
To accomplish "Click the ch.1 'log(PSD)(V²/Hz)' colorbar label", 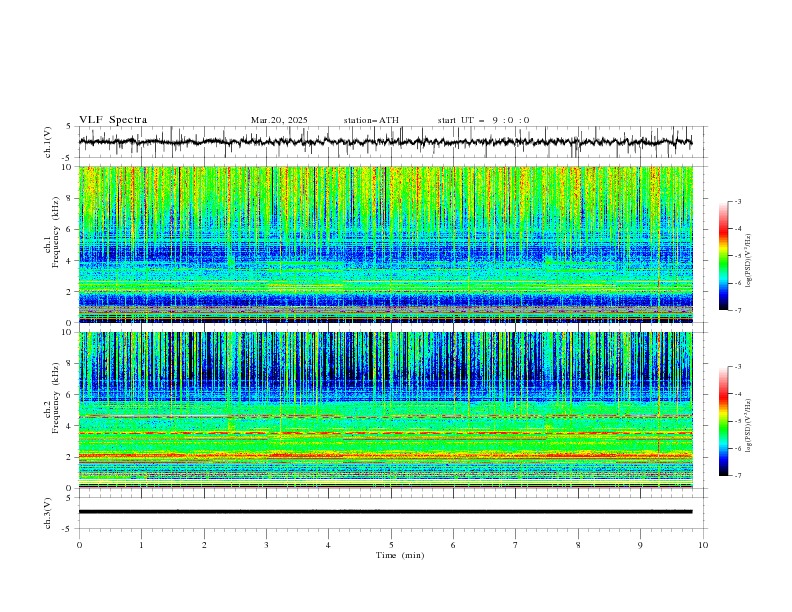I will 749,261.
